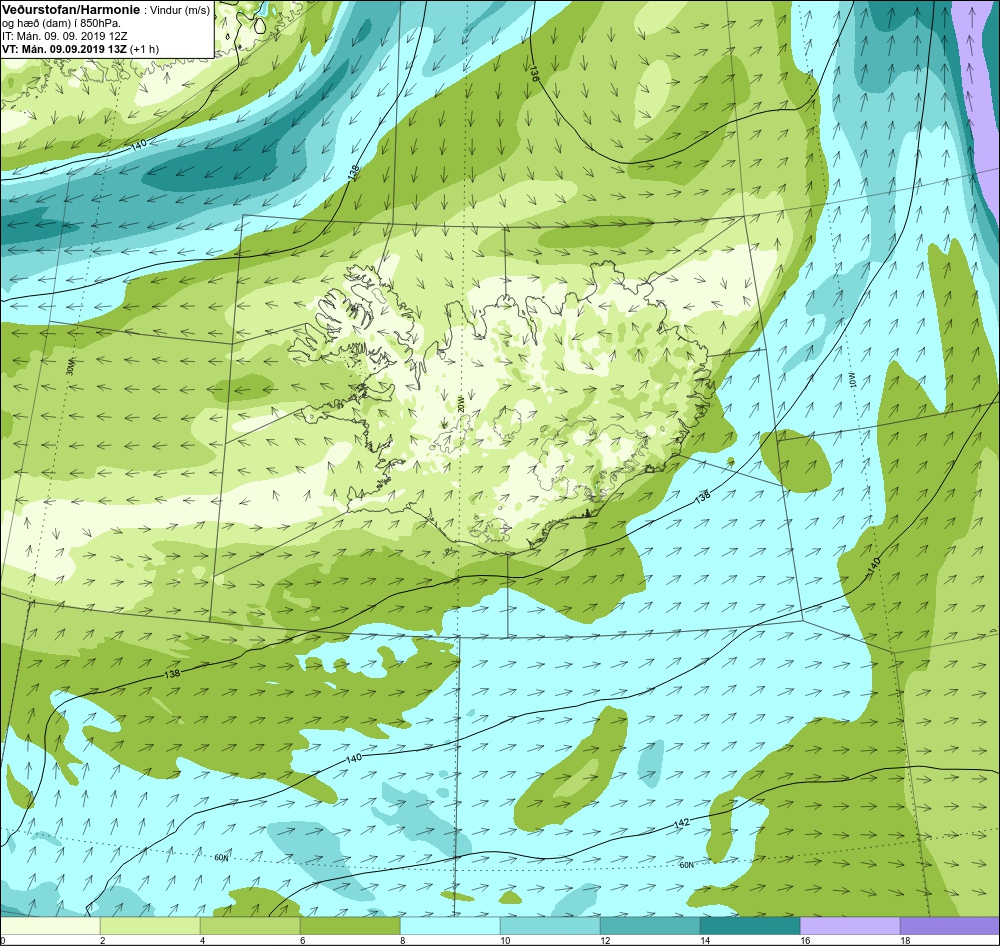The height and width of the screenshot is (946, 1000).
Task: Click the "138" contour label southeast of Iceland
Action: [x=702, y=498]
